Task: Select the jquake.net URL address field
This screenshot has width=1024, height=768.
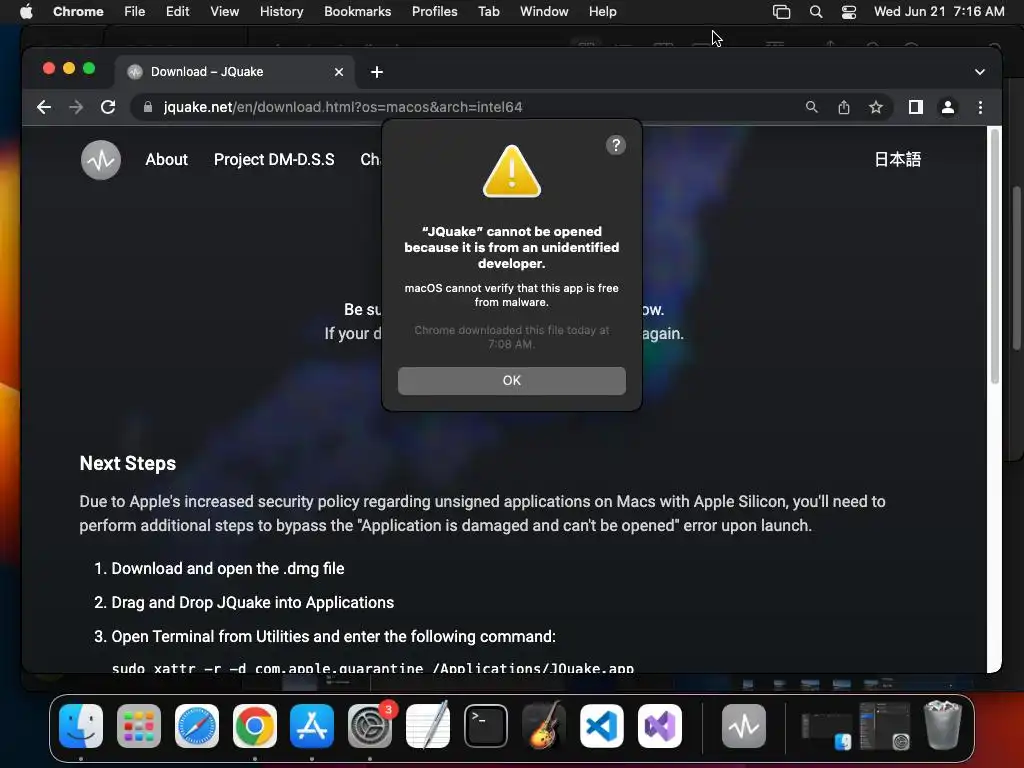Action: click(343, 107)
